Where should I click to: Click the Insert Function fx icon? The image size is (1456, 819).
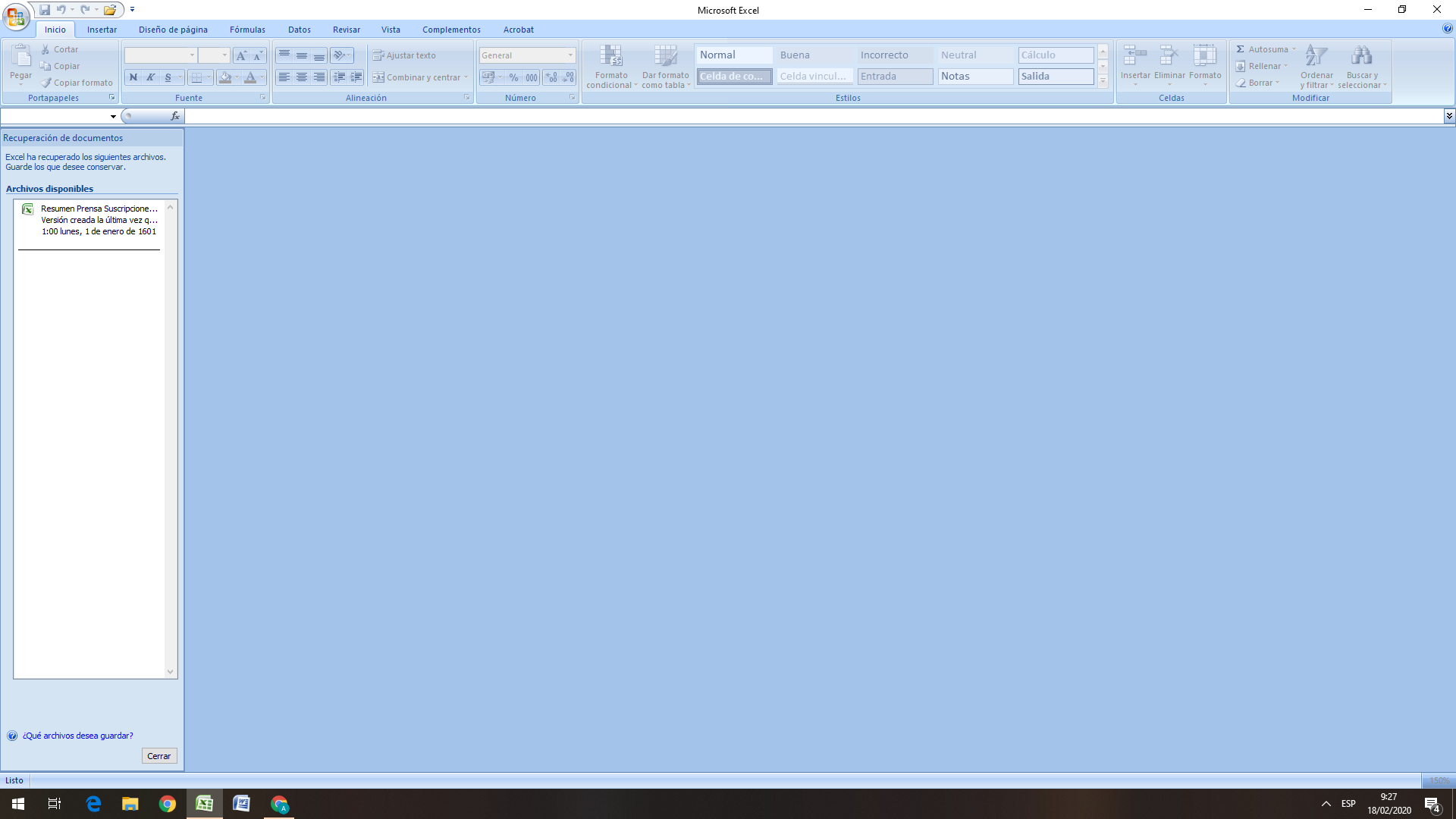(175, 116)
